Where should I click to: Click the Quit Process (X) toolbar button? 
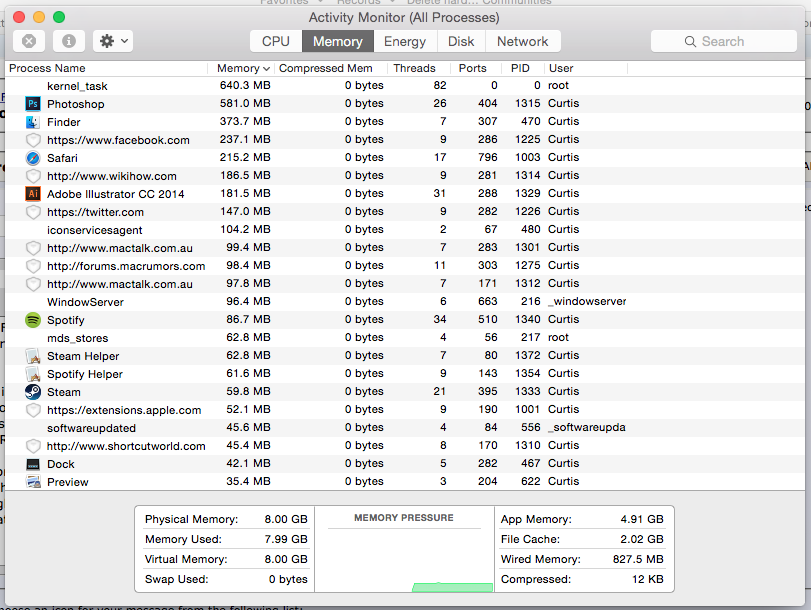pyautogui.click(x=29, y=41)
